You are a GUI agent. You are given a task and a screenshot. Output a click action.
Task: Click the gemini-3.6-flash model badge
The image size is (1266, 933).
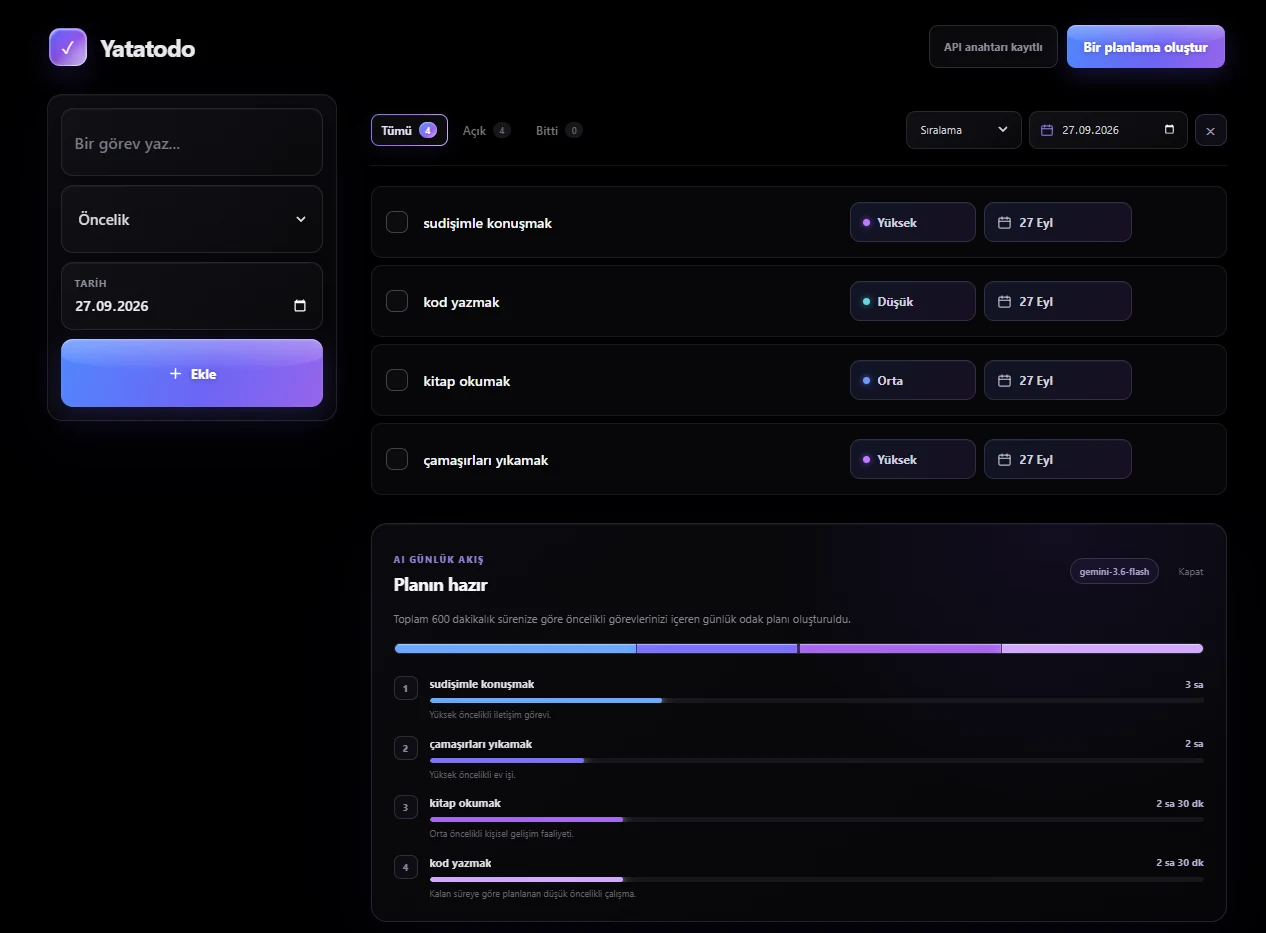[1114, 572]
